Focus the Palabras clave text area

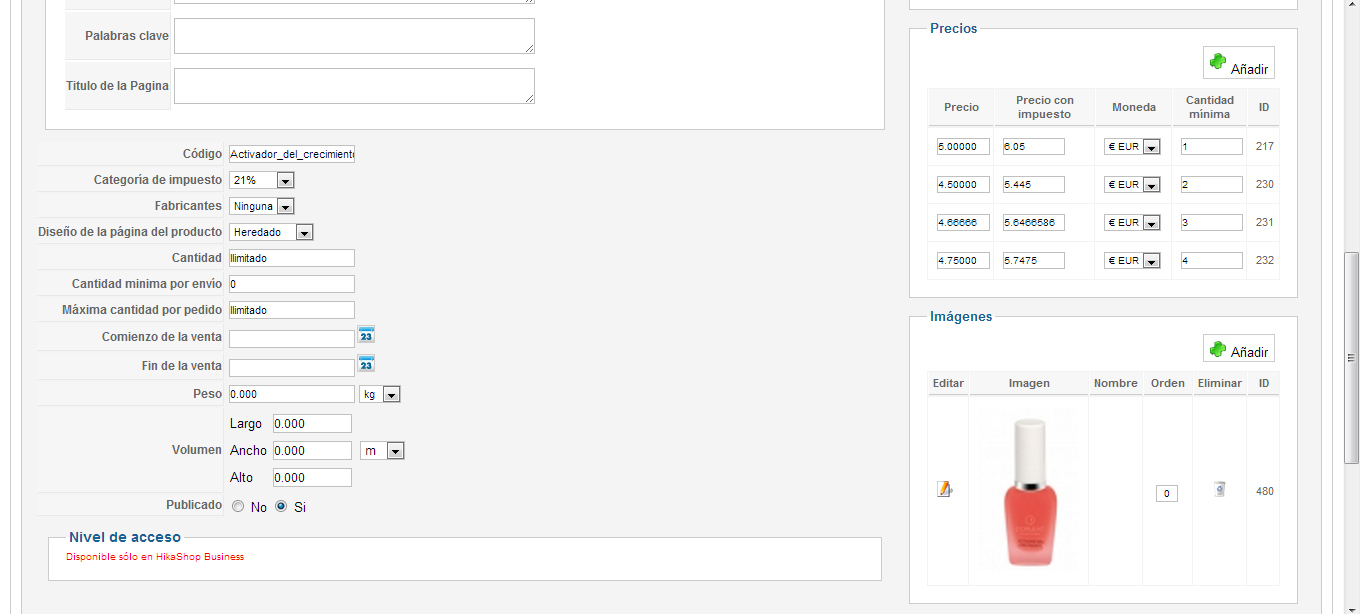pos(354,36)
